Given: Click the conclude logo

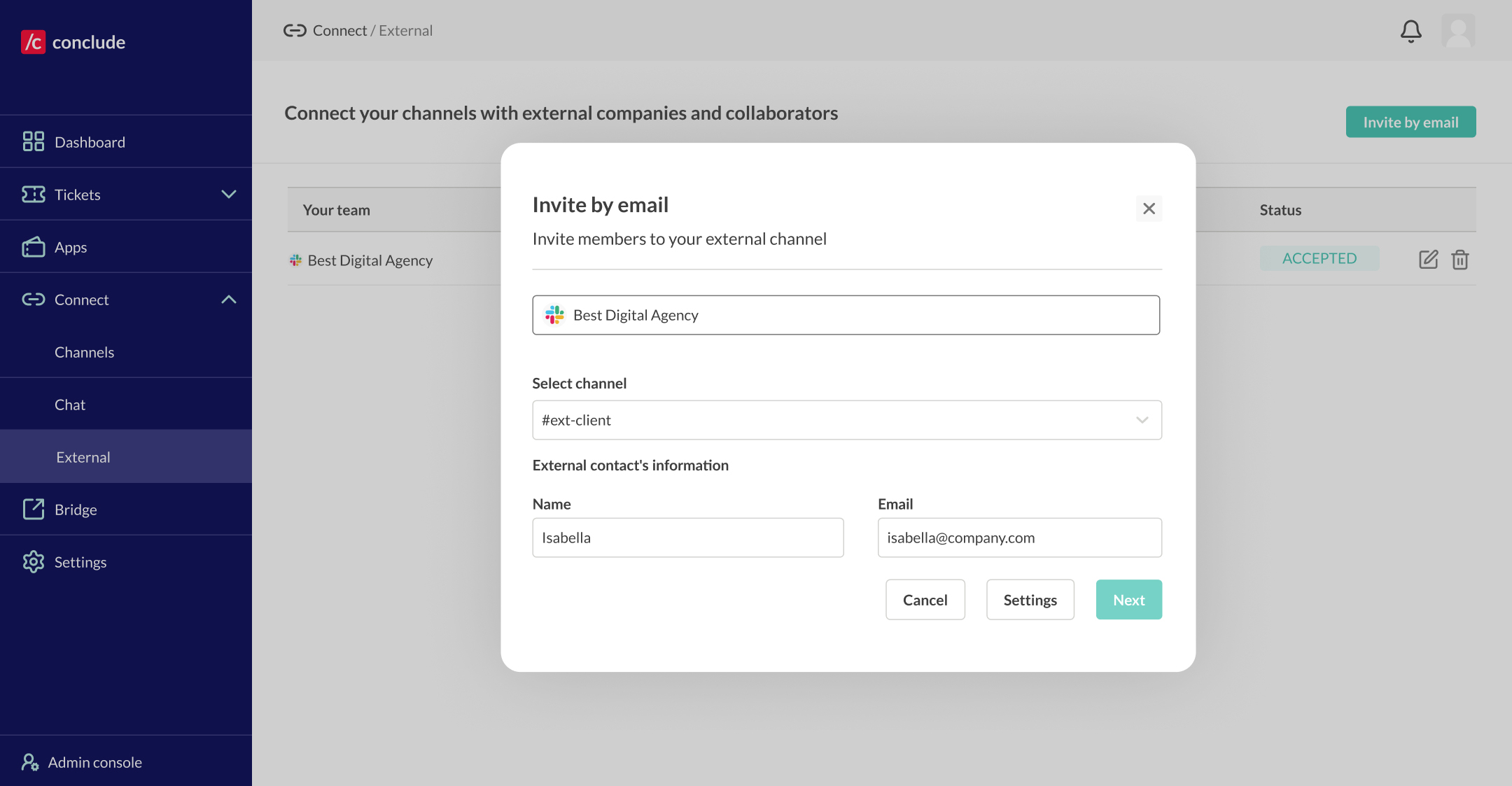Looking at the screenshot, I should tap(73, 42).
